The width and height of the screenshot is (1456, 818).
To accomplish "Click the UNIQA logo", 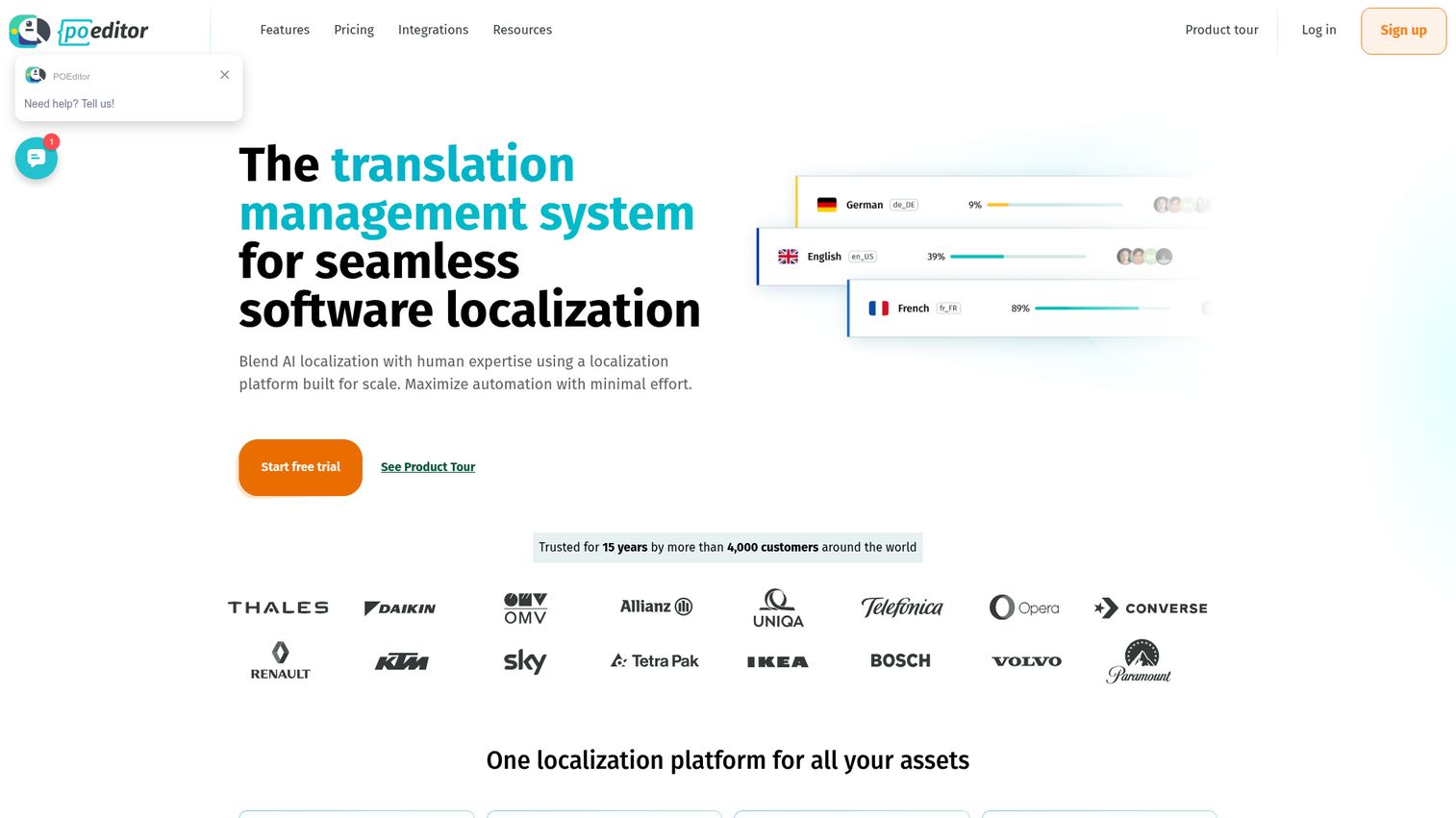I will [778, 608].
